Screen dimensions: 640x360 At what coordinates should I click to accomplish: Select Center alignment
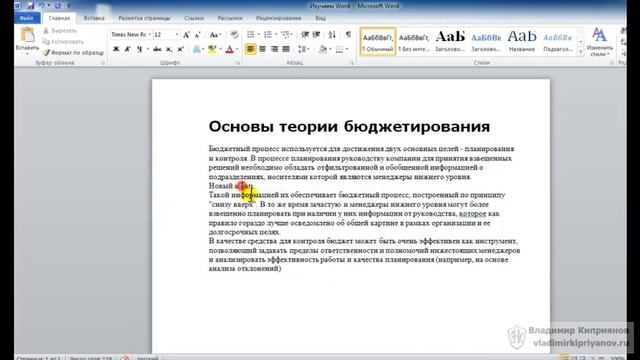262,49
